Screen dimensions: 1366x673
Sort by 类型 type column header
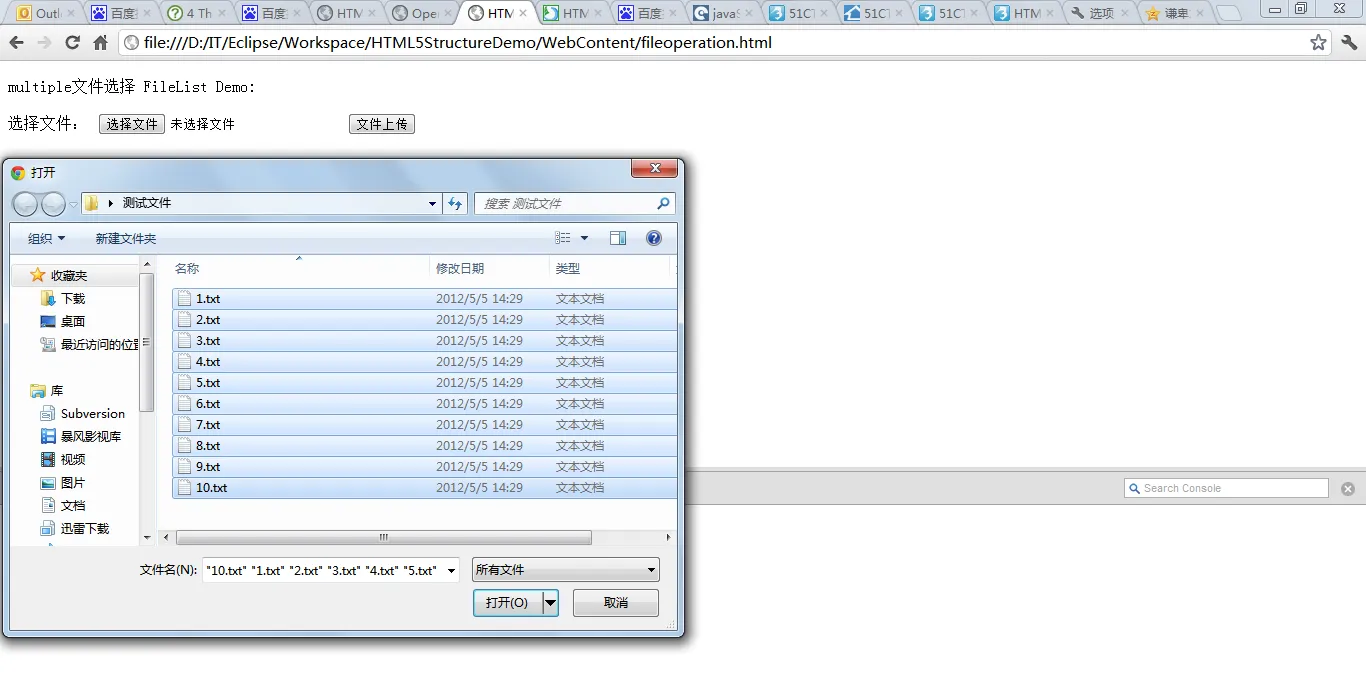coord(610,268)
